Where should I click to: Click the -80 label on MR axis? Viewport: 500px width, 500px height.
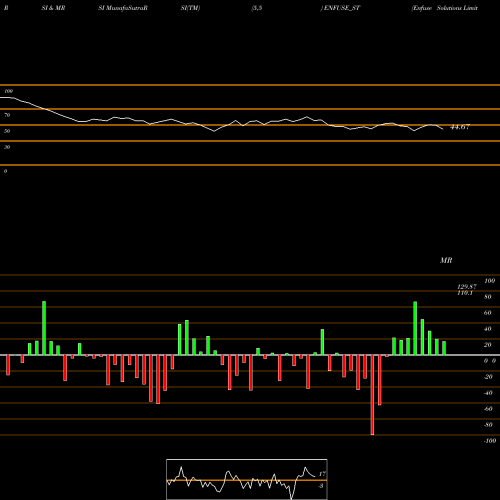[488, 425]
